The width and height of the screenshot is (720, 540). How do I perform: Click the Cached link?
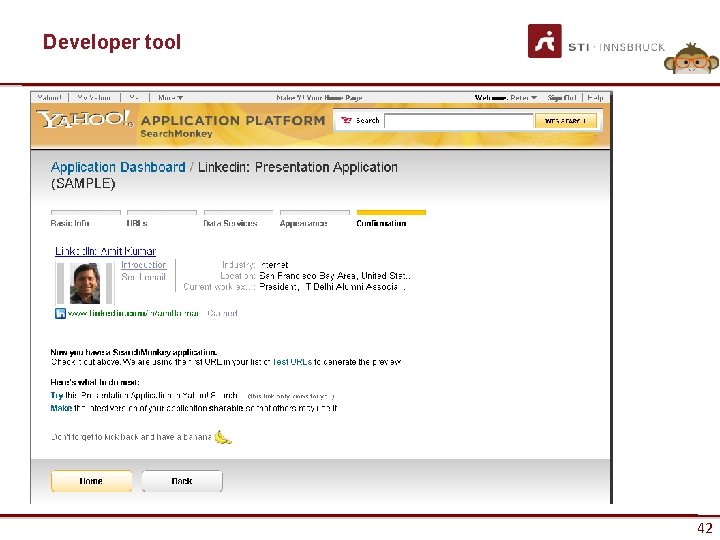pyautogui.click(x=222, y=314)
